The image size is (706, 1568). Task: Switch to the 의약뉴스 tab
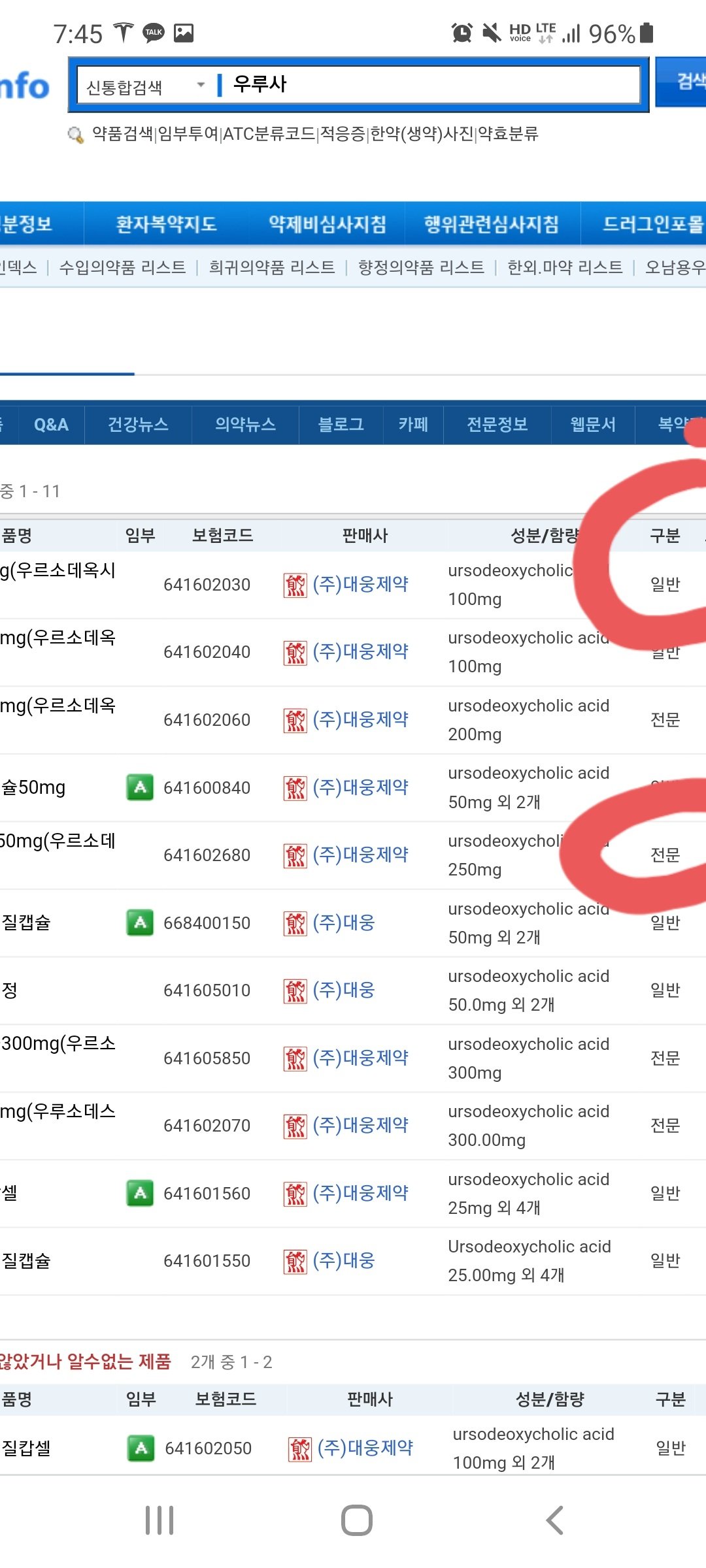(245, 425)
